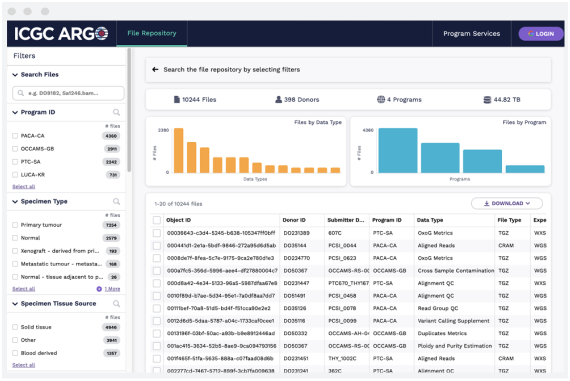Tick the Solid tissue checkbox

pos(15,327)
